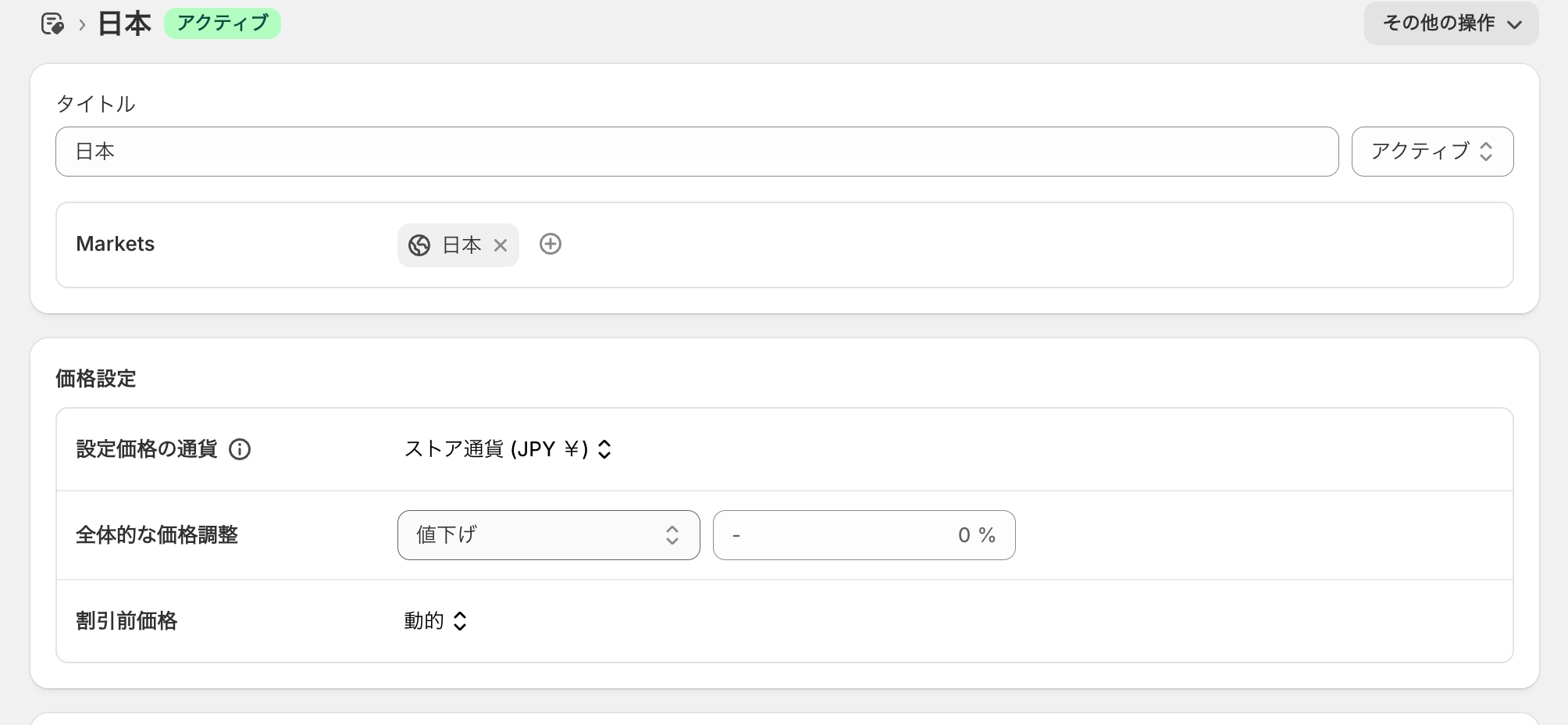This screenshot has width=1568, height=725.
Task: Click the globe icon in 日本 chip
Action: pos(419,245)
